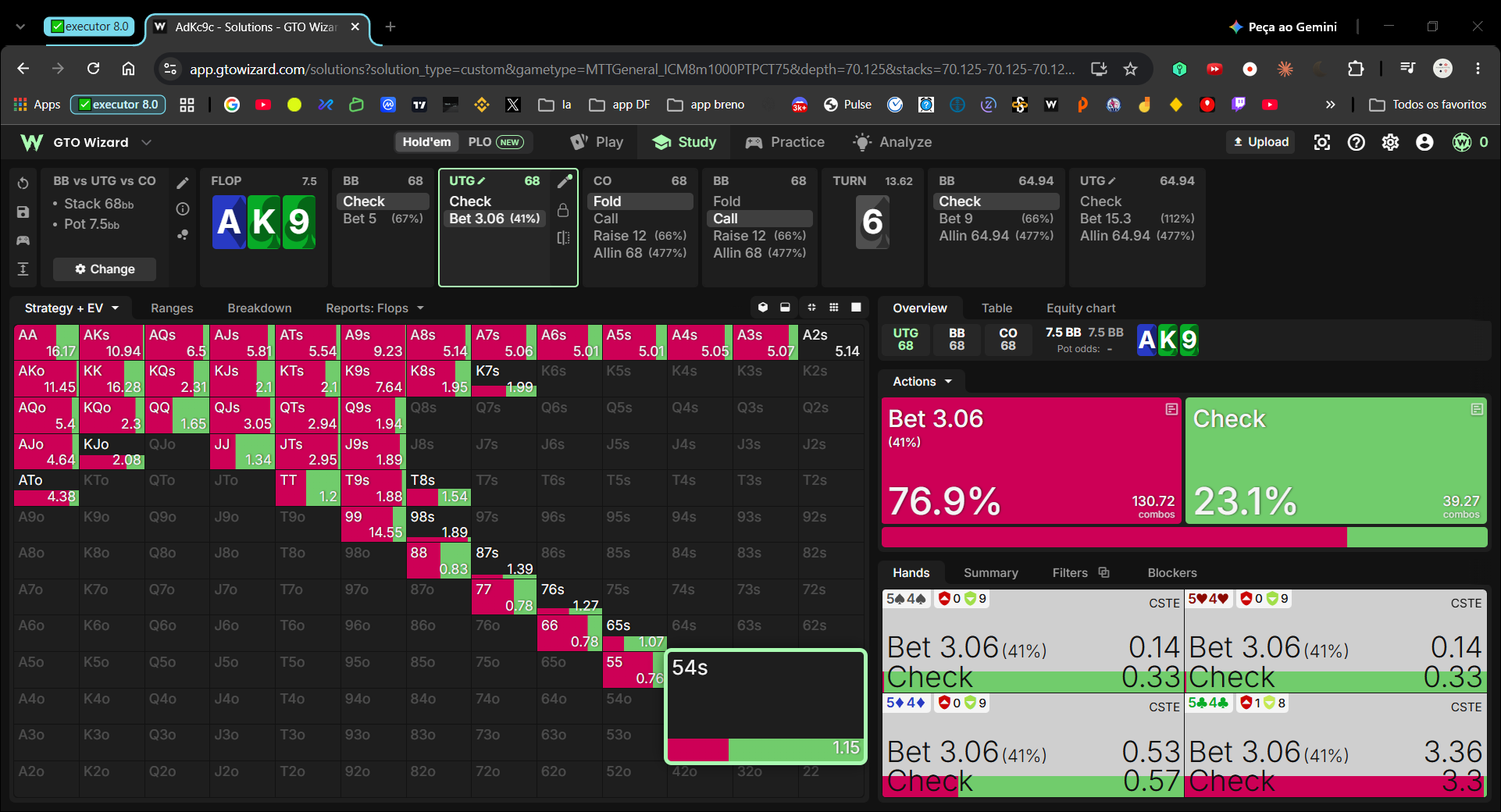Show more bookmarks with the double chevron
Viewport: 1501px width, 812px height.
point(1330,105)
